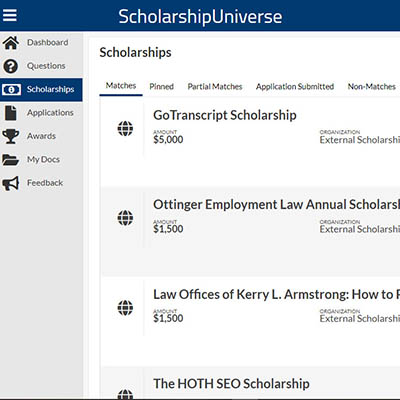Image resolution: width=400 pixels, height=400 pixels.
Task: Open the hamburger menu icon
Action: coord(10,15)
